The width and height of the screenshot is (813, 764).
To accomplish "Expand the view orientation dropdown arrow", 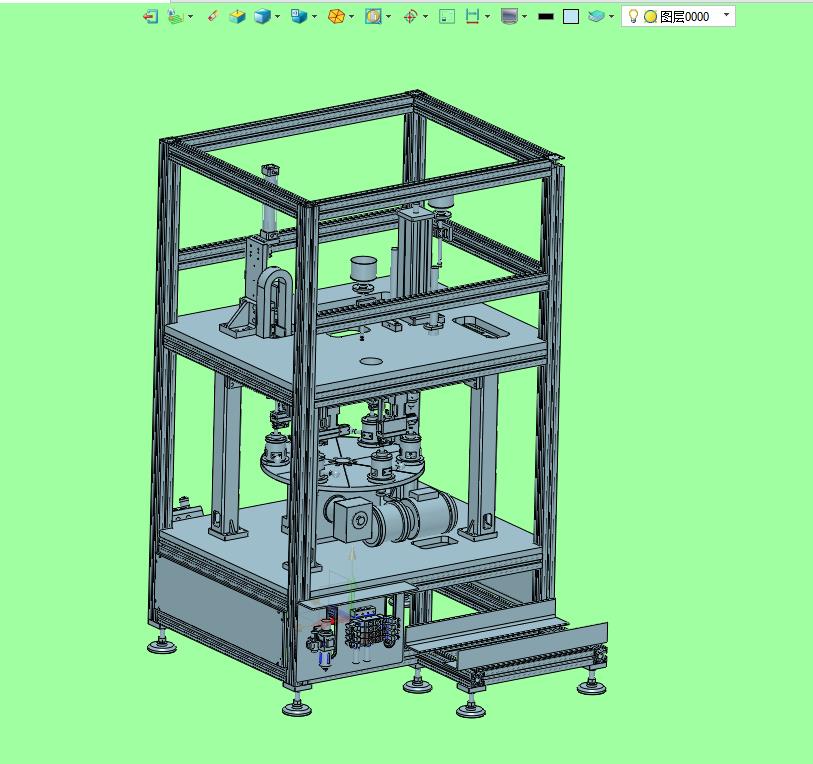I will 314,17.
